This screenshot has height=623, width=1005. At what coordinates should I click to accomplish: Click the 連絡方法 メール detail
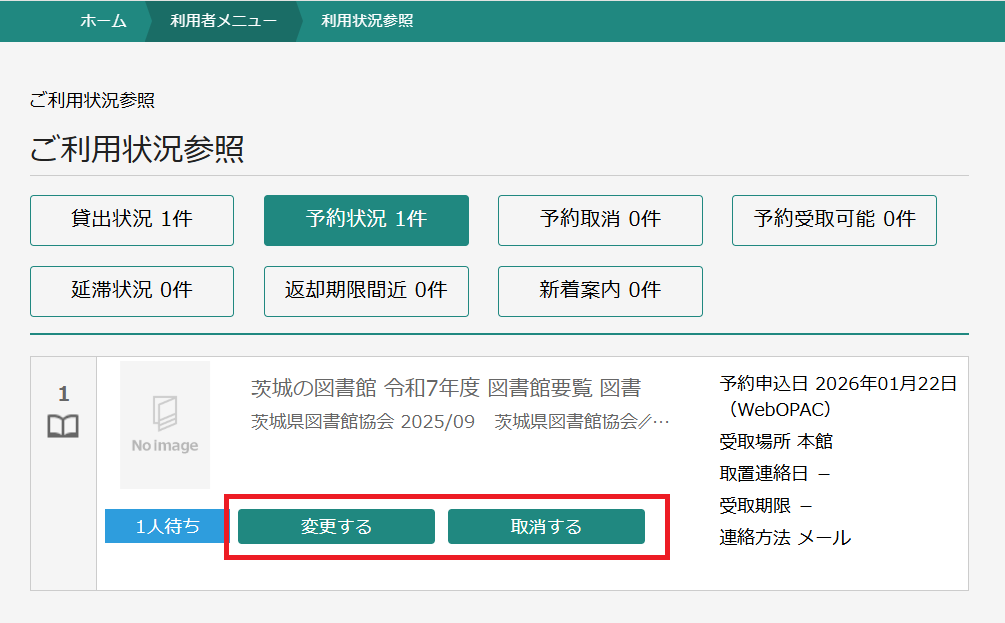(x=785, y=538)
